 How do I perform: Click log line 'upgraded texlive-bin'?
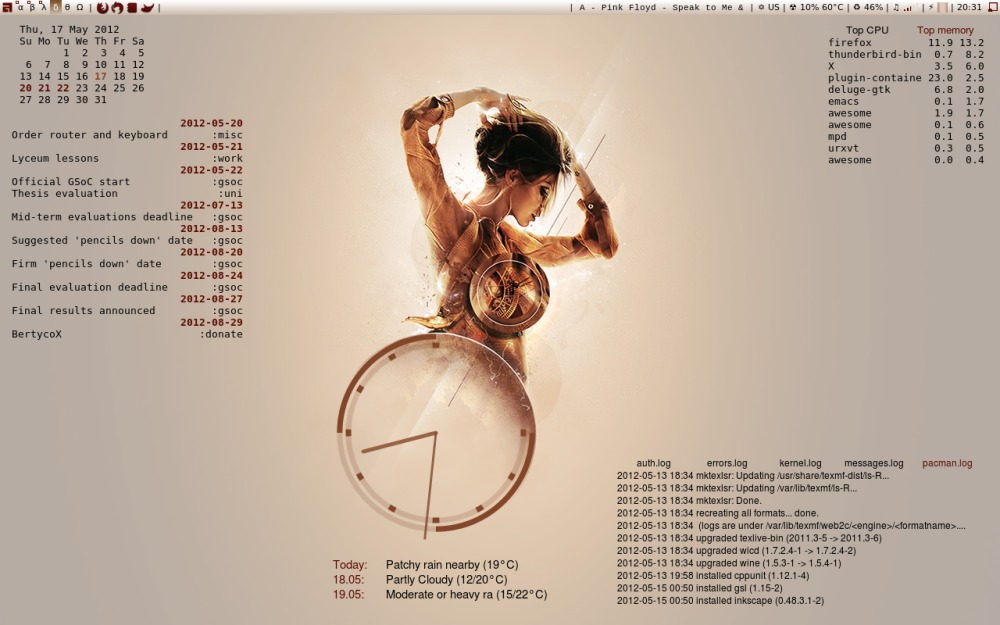(749, 538)
